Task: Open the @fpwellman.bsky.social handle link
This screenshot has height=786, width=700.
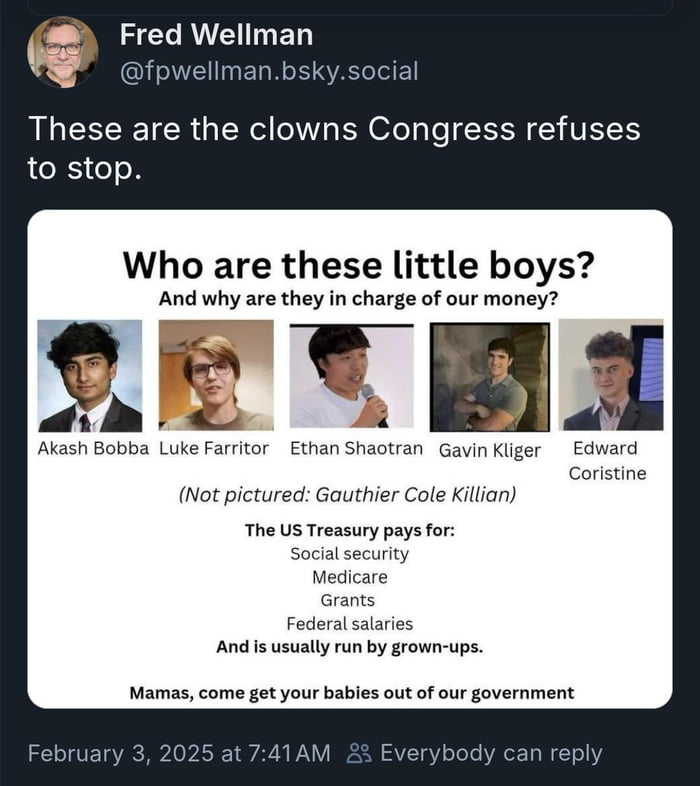Action: [269, 71]
